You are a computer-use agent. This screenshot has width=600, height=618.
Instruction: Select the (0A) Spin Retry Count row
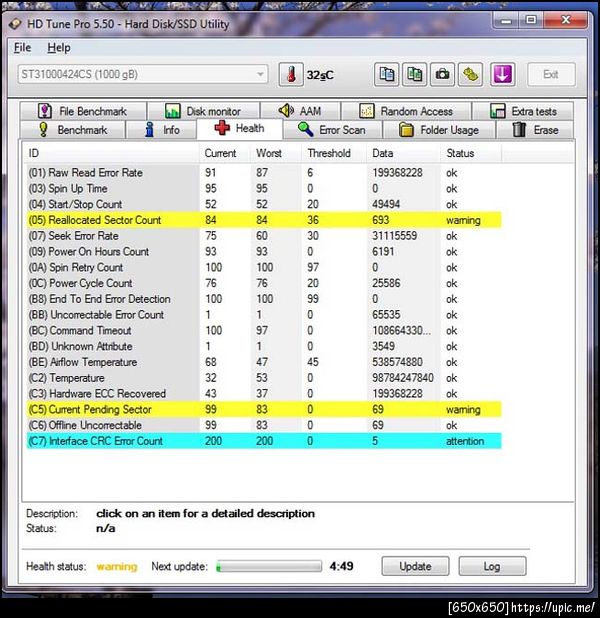pos(264,267)
